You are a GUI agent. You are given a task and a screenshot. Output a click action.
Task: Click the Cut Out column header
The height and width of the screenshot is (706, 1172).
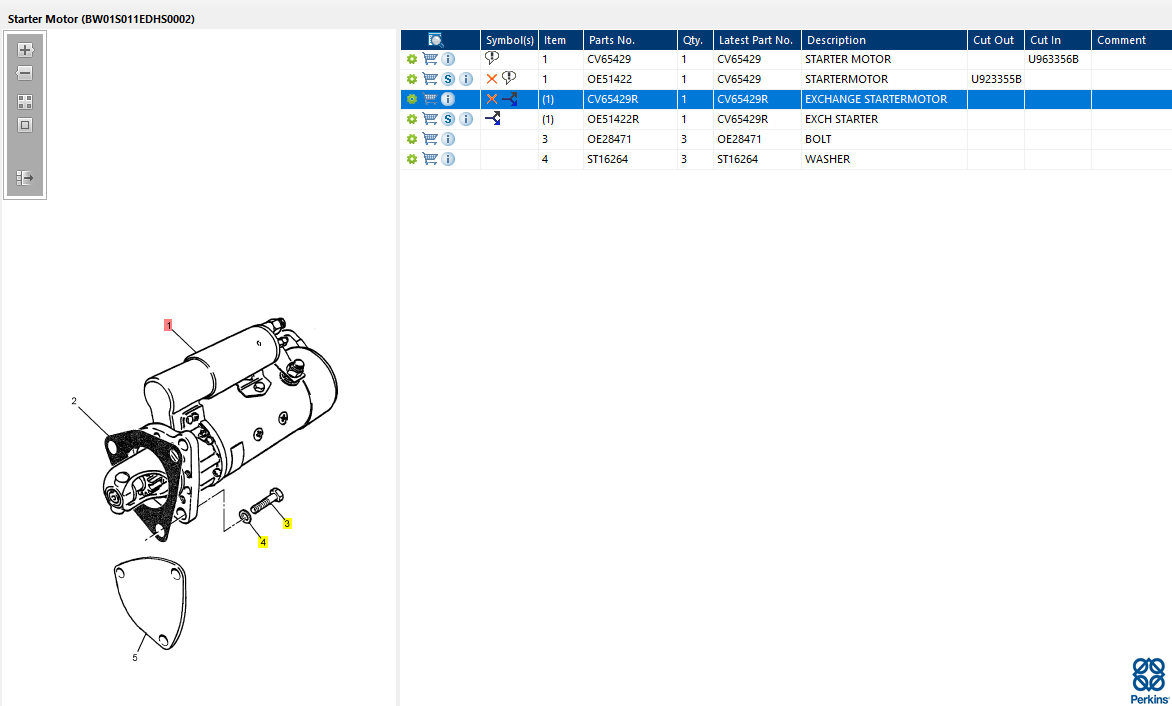[996, 40]
